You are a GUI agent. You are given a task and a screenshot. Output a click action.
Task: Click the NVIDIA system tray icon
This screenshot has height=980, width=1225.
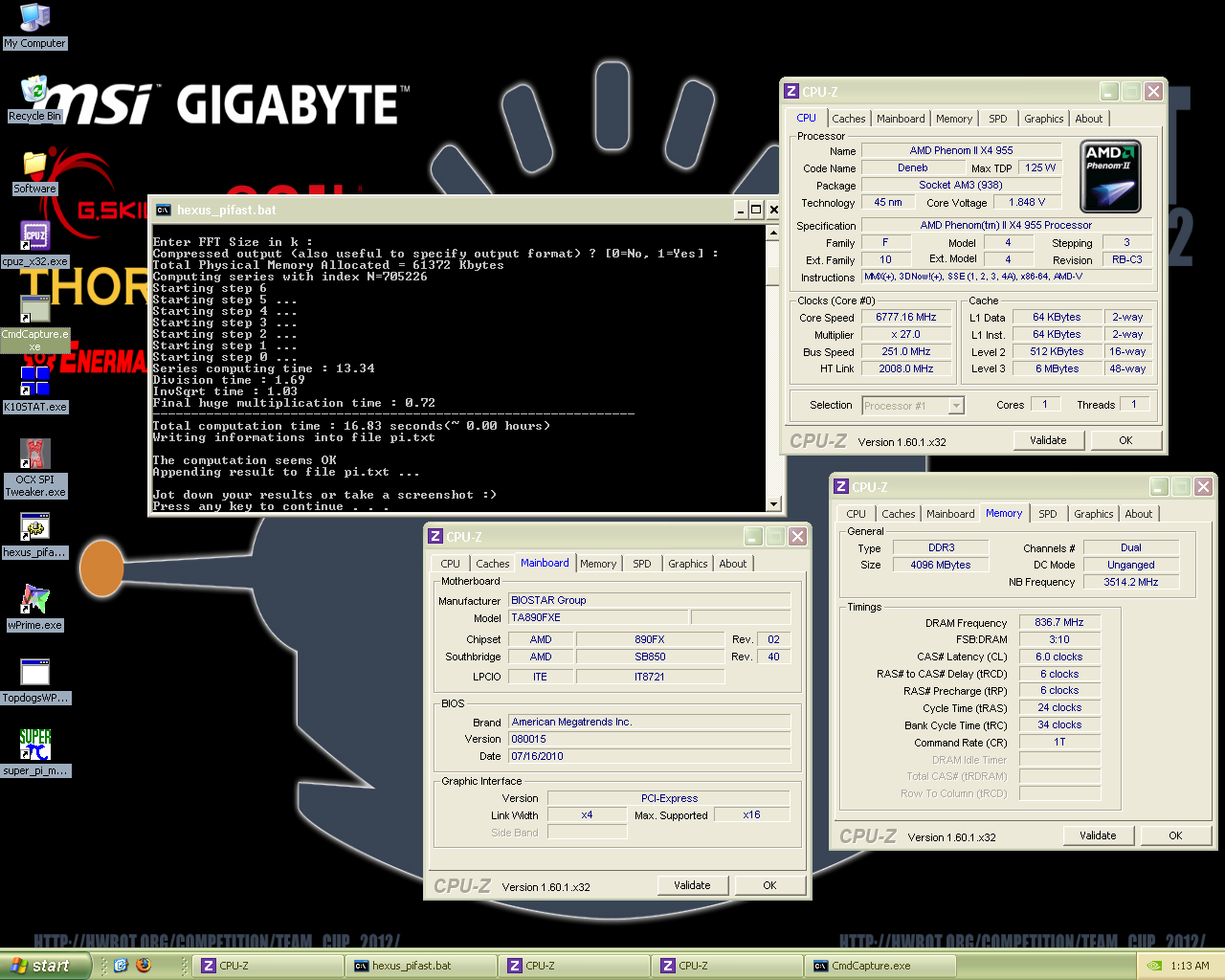[1154, 966]
